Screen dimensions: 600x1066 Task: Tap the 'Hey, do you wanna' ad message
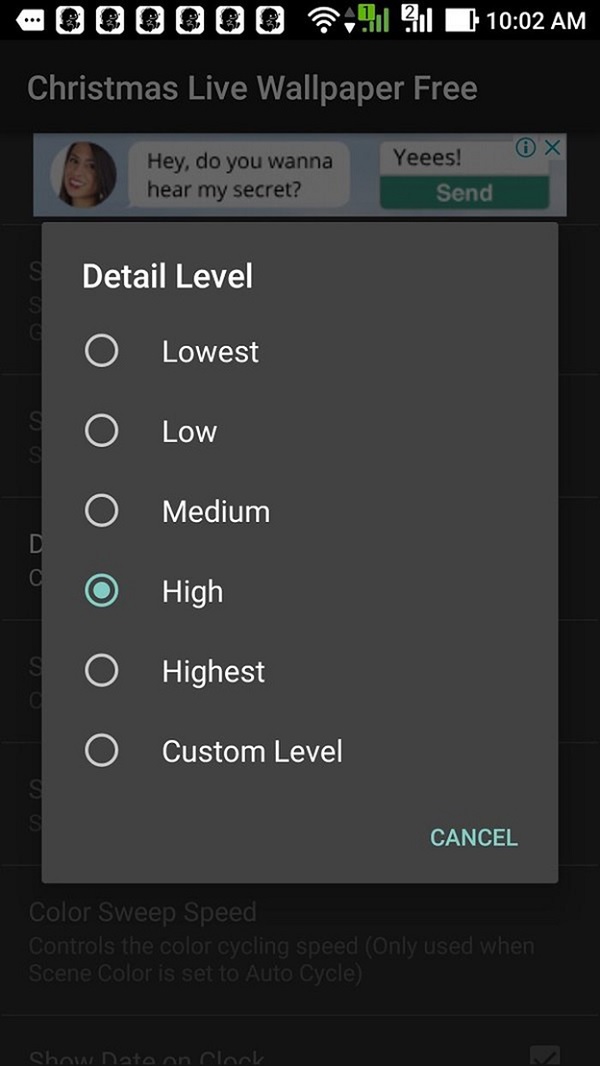pyautogui.click(x=240, y=161)
